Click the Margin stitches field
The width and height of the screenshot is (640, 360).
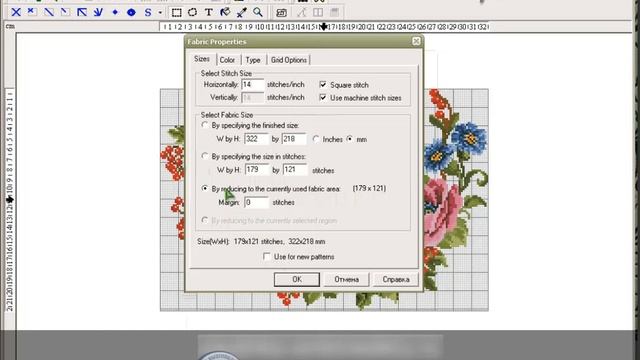(256, 202)
